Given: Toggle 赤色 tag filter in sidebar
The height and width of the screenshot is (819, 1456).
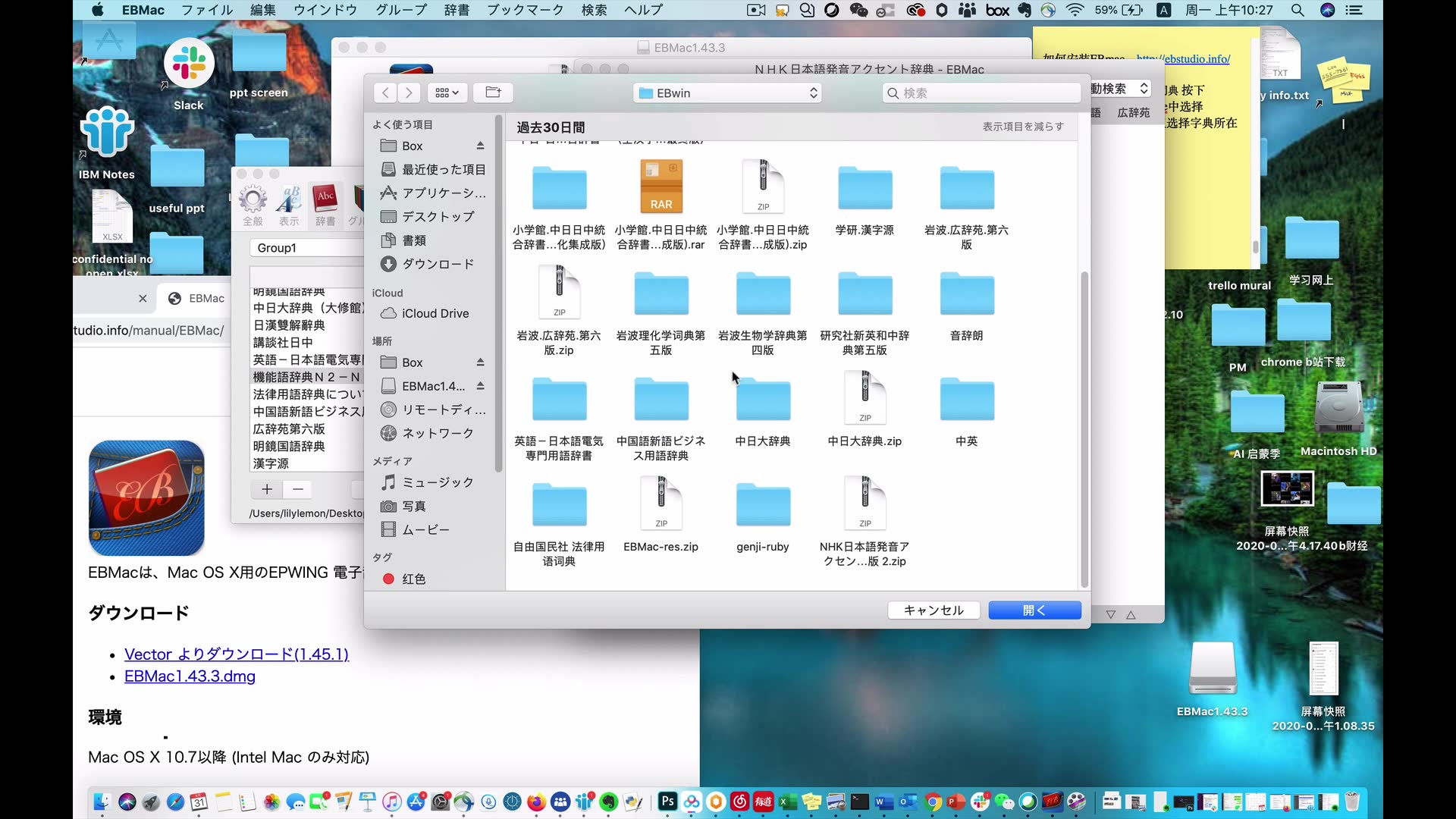Looking at the screenshot, I should pyautogui.click(x=414, y=578).
